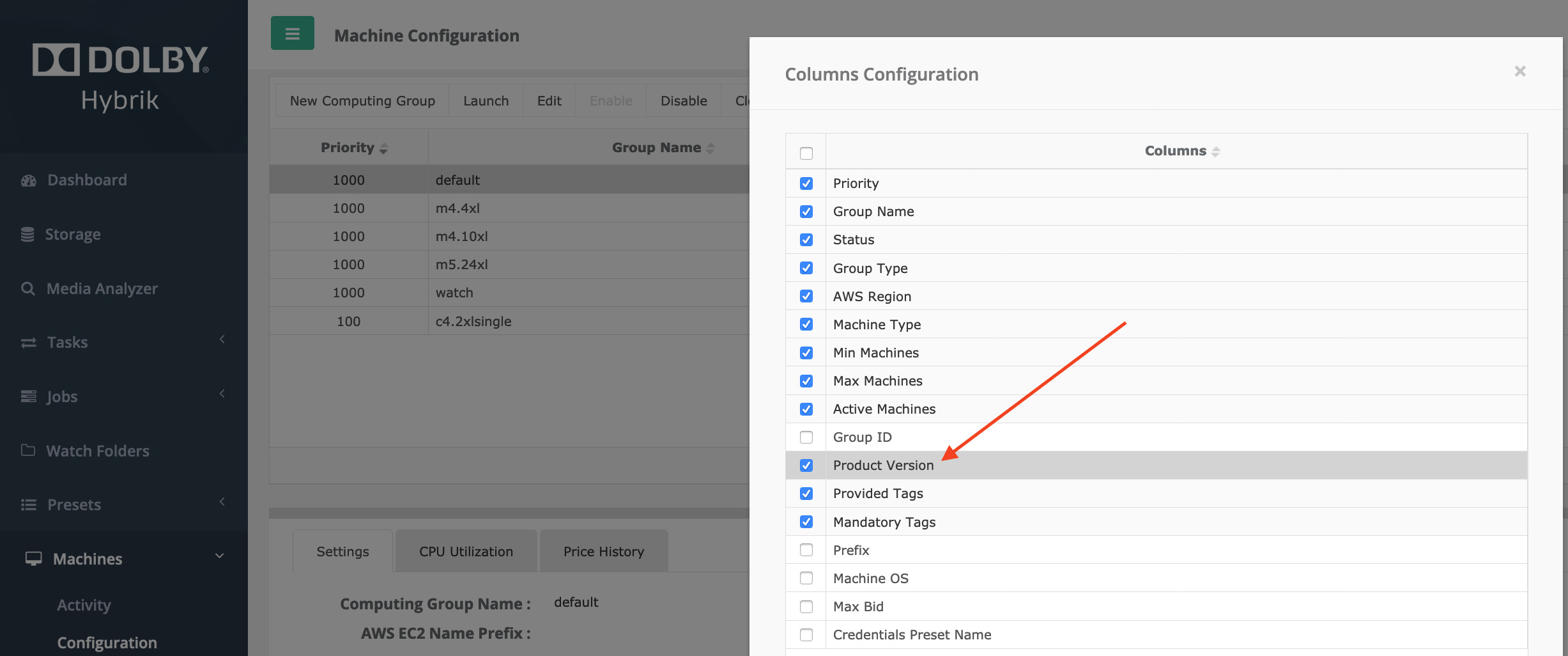Click the green hamburger menu button
This screenshot has width=1568, height=656.
pyautogui.click(x=292, y=33)
